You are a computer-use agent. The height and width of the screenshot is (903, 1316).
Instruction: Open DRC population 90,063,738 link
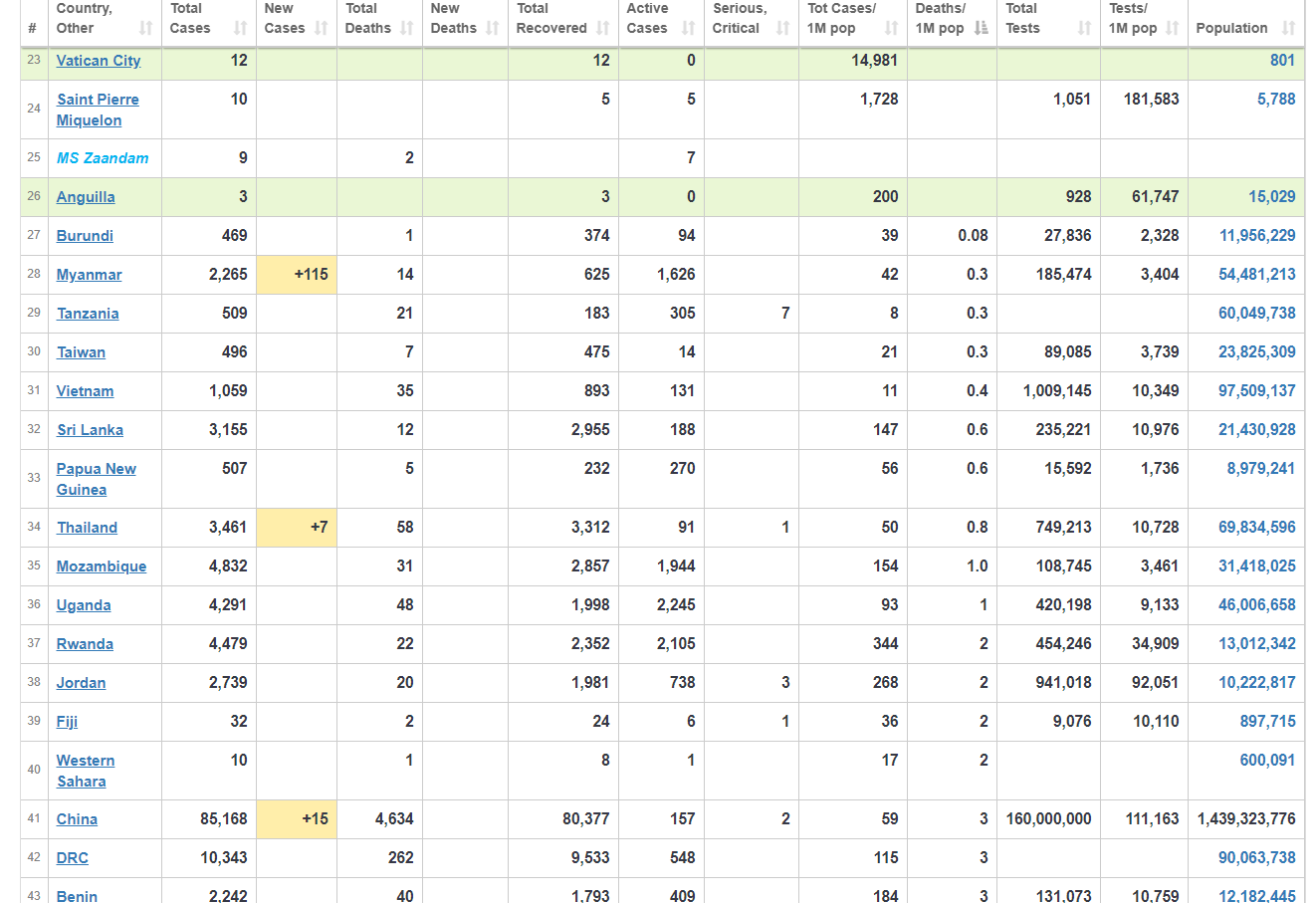tap(1257, 858)
